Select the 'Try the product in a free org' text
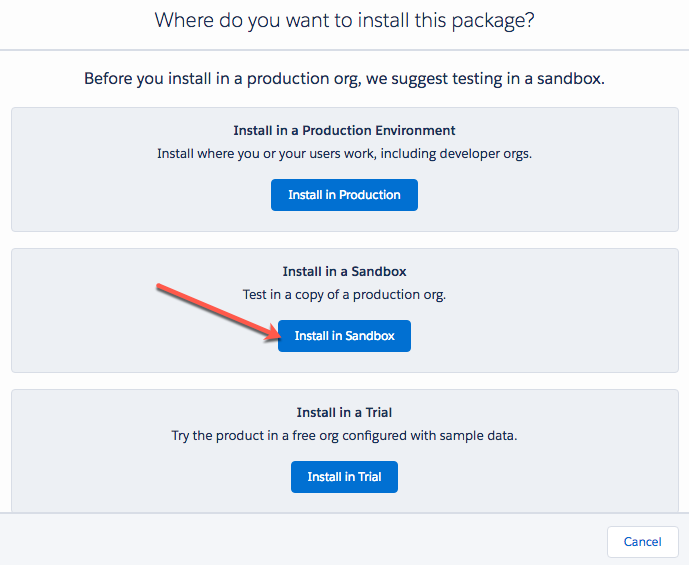The height and width of the screenshot is (565, 689). click(x=344, y=436)
